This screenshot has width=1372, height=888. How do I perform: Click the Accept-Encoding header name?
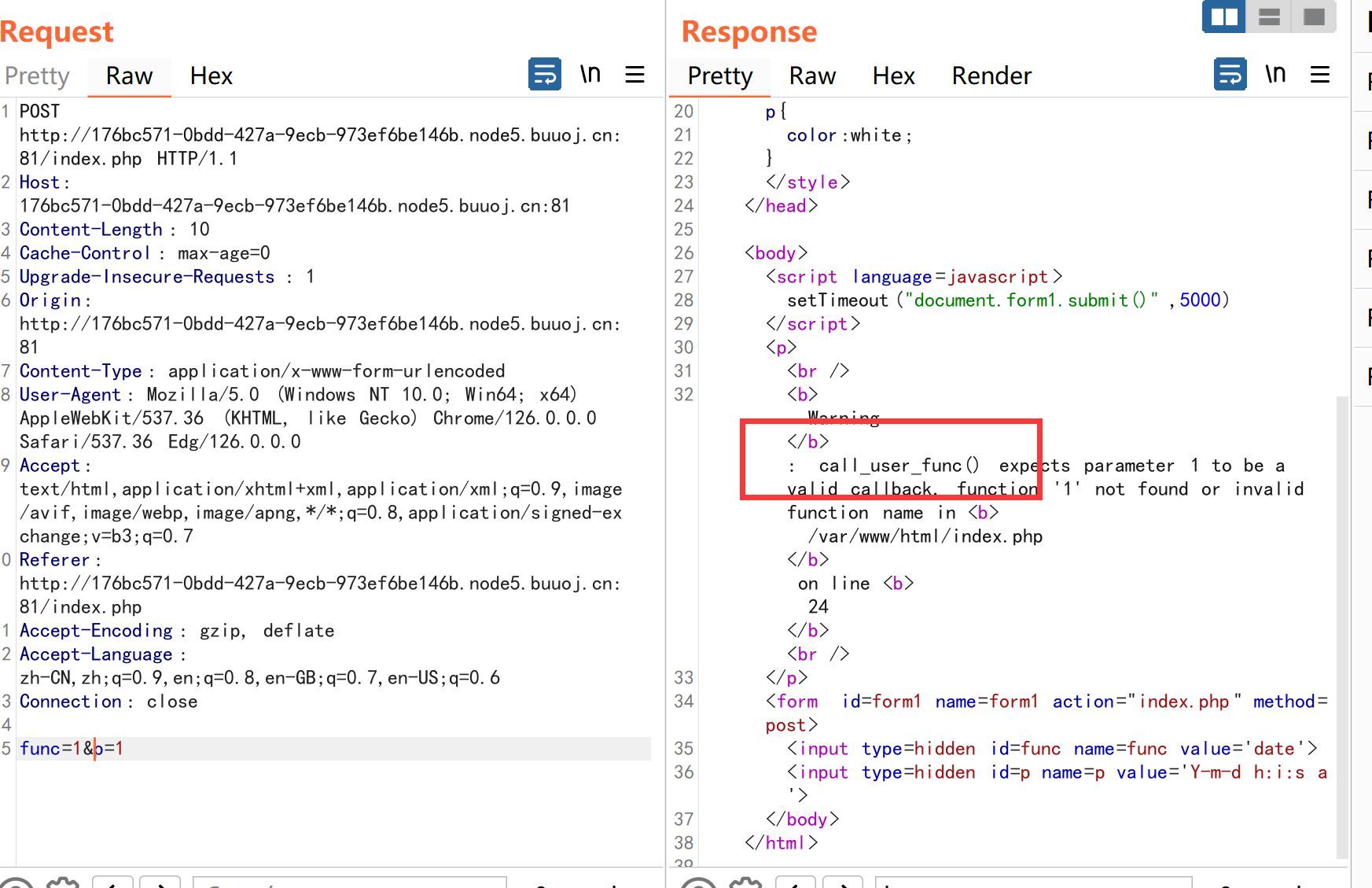pos(96,631)
